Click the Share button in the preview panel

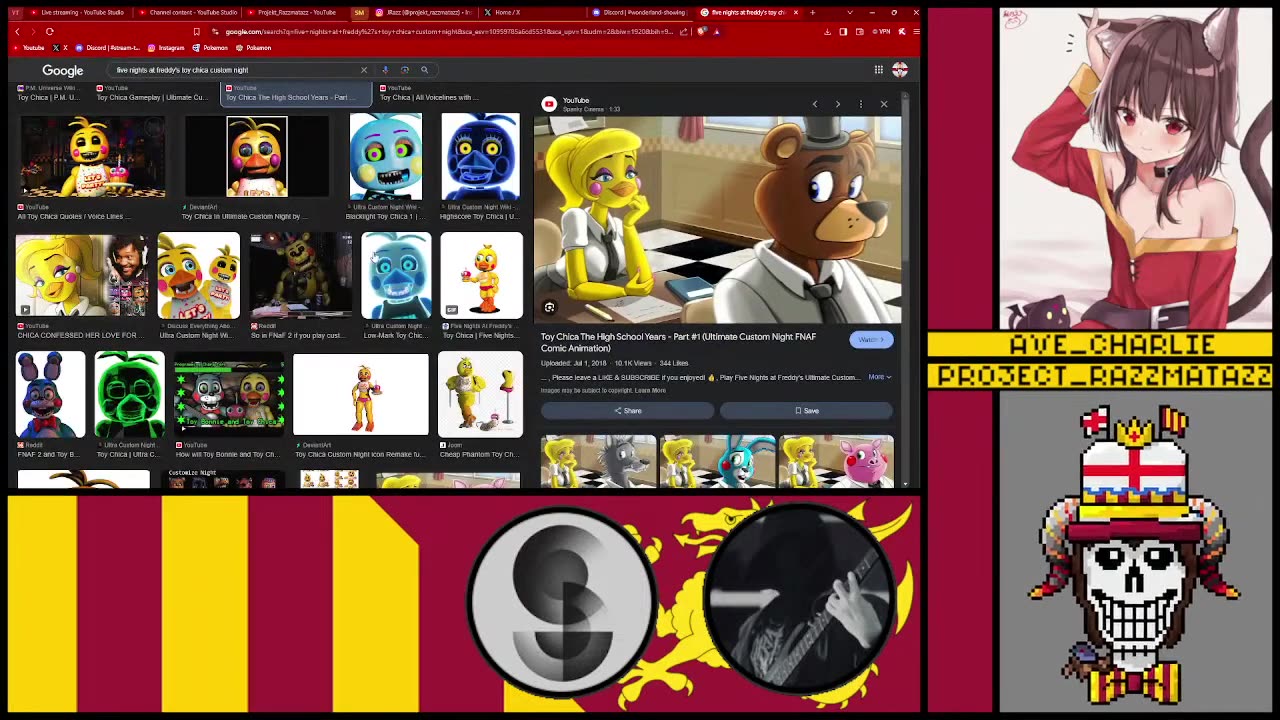(x=628, y=411)
